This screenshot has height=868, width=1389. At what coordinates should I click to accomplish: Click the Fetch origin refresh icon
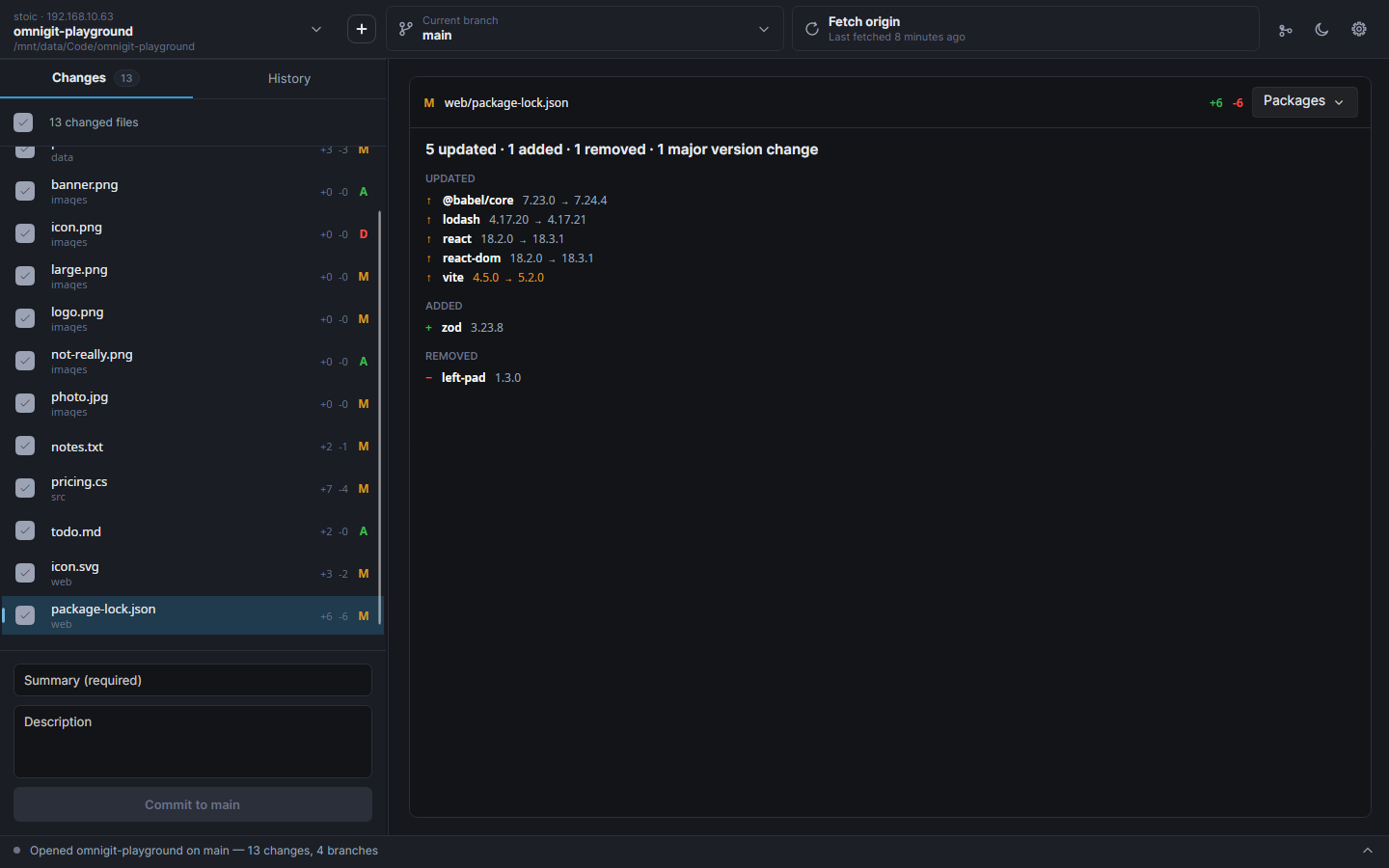(812, 29)
